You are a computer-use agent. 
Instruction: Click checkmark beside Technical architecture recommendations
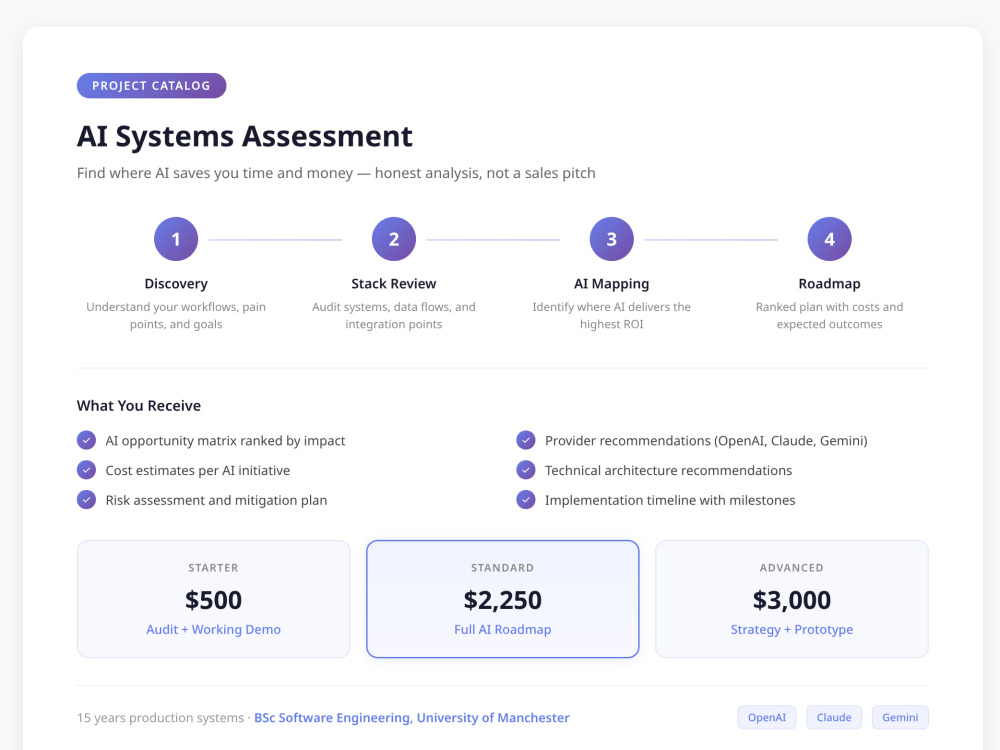(x=526, y=470)
